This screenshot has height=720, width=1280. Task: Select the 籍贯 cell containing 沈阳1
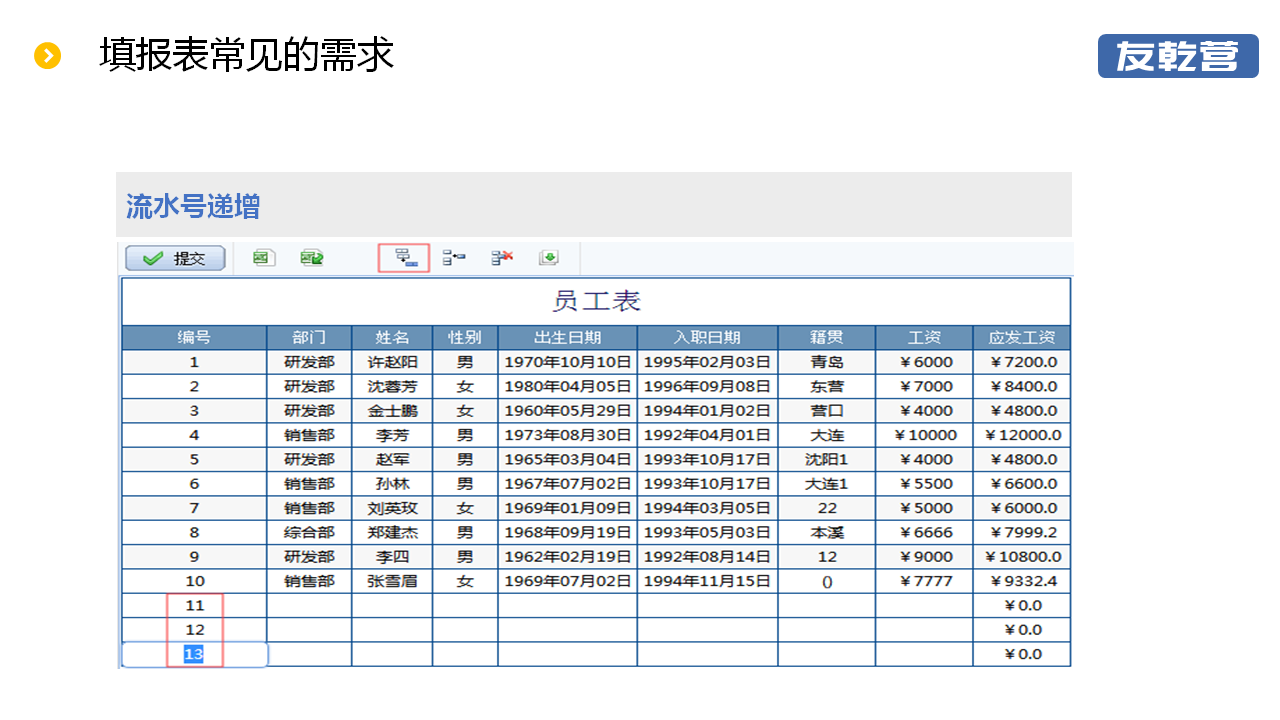(826, 459)
